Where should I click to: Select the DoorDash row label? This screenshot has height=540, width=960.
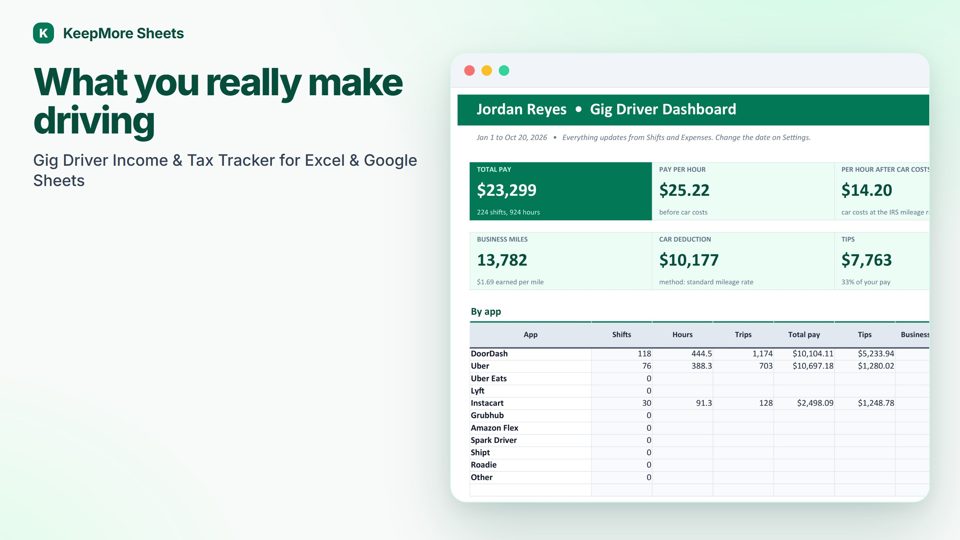[489, 353]
